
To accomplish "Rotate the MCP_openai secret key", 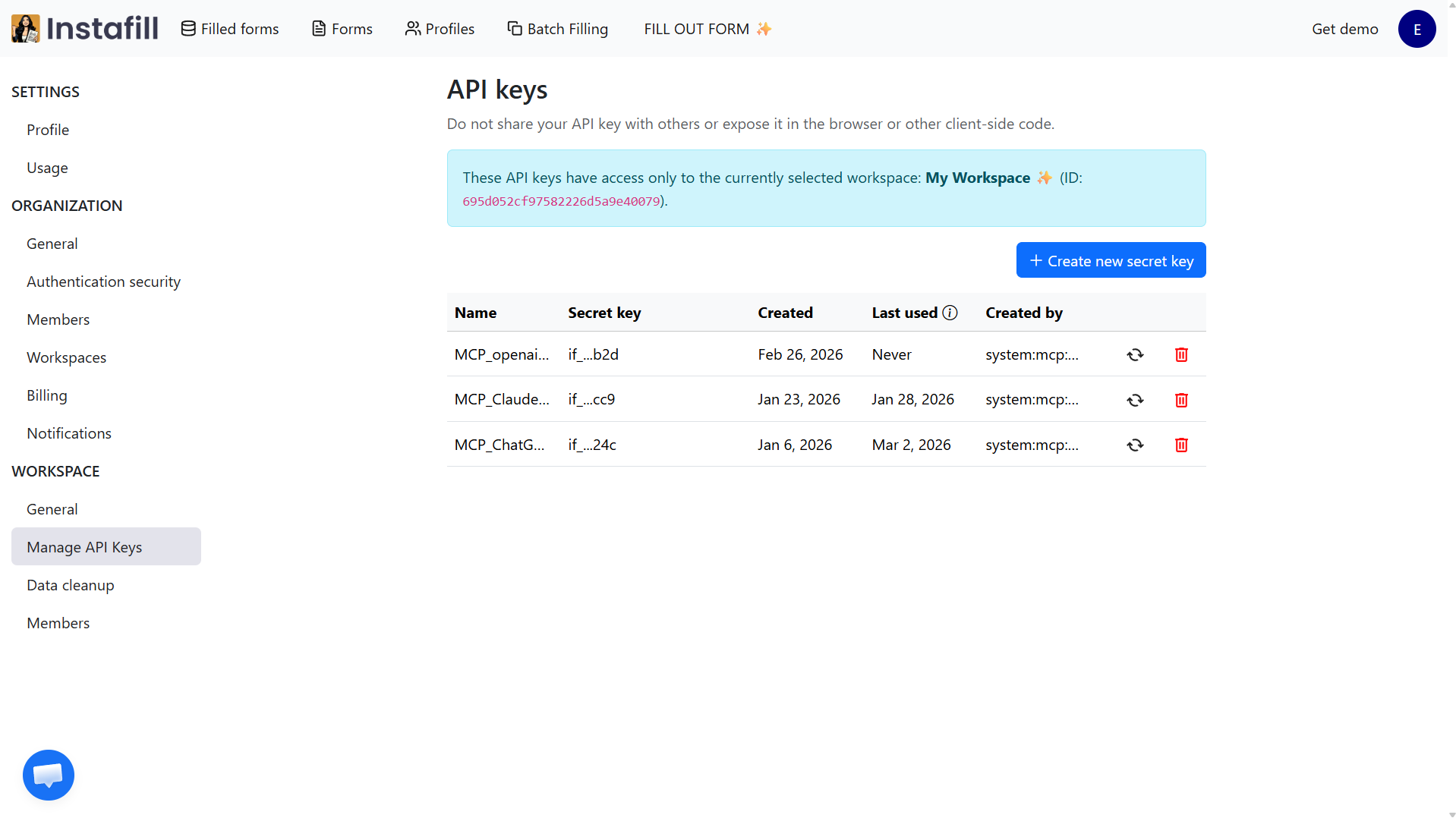I will point(1134,354).
